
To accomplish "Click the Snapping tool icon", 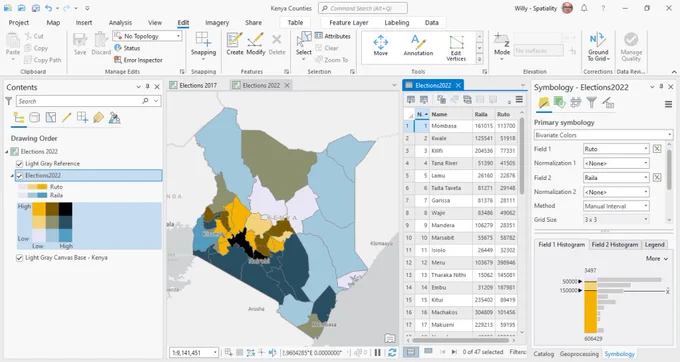I will point(203,39).
